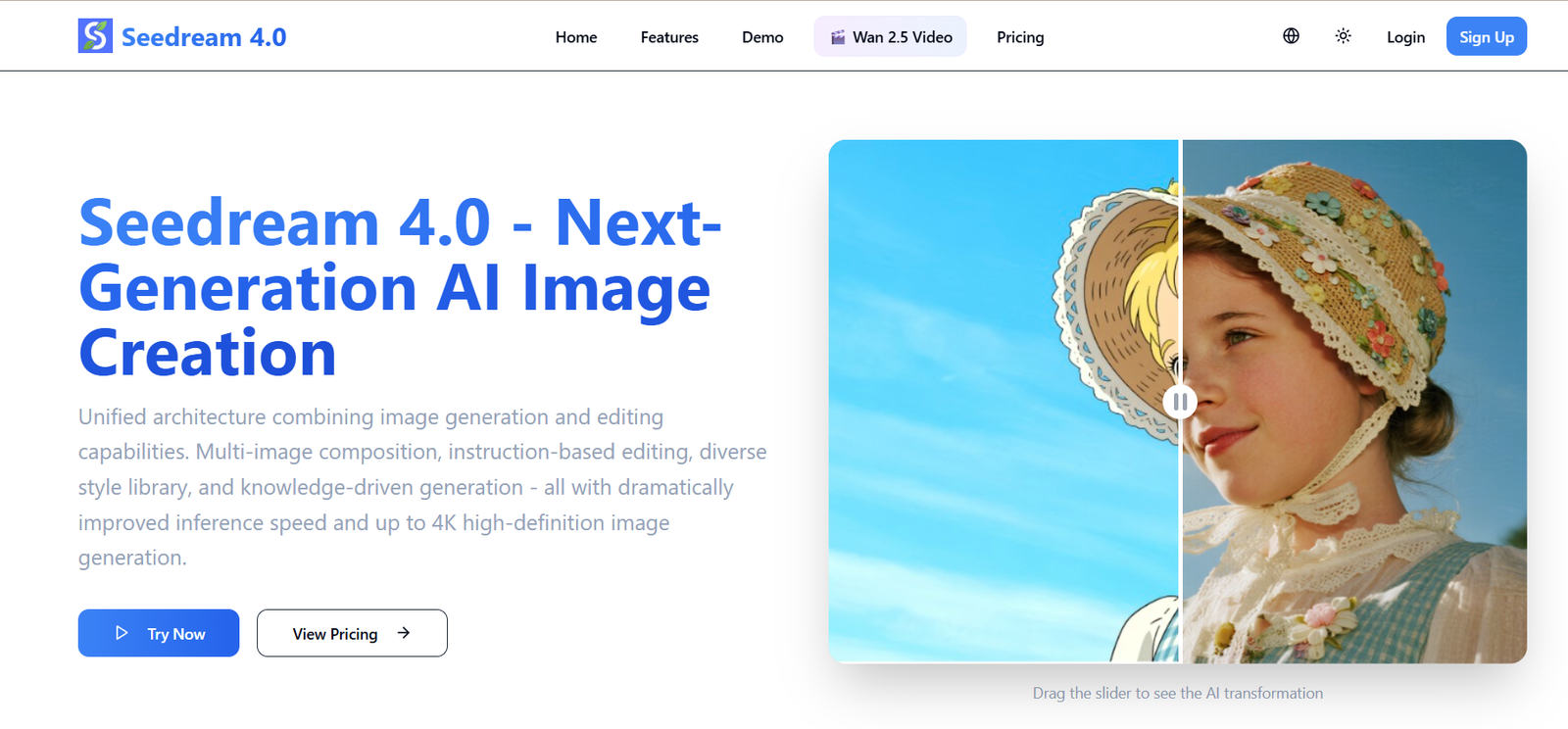Image resolution: width=1568 pixels, height=729 pixels.
Task: Click the 'Drag the slider' caption text
Action: click(x=1177, y=693)
